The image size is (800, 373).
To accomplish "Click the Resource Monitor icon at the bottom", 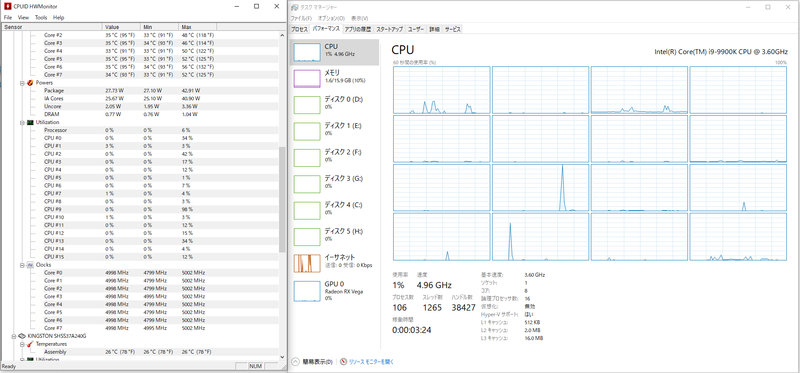I will point(344,361).
